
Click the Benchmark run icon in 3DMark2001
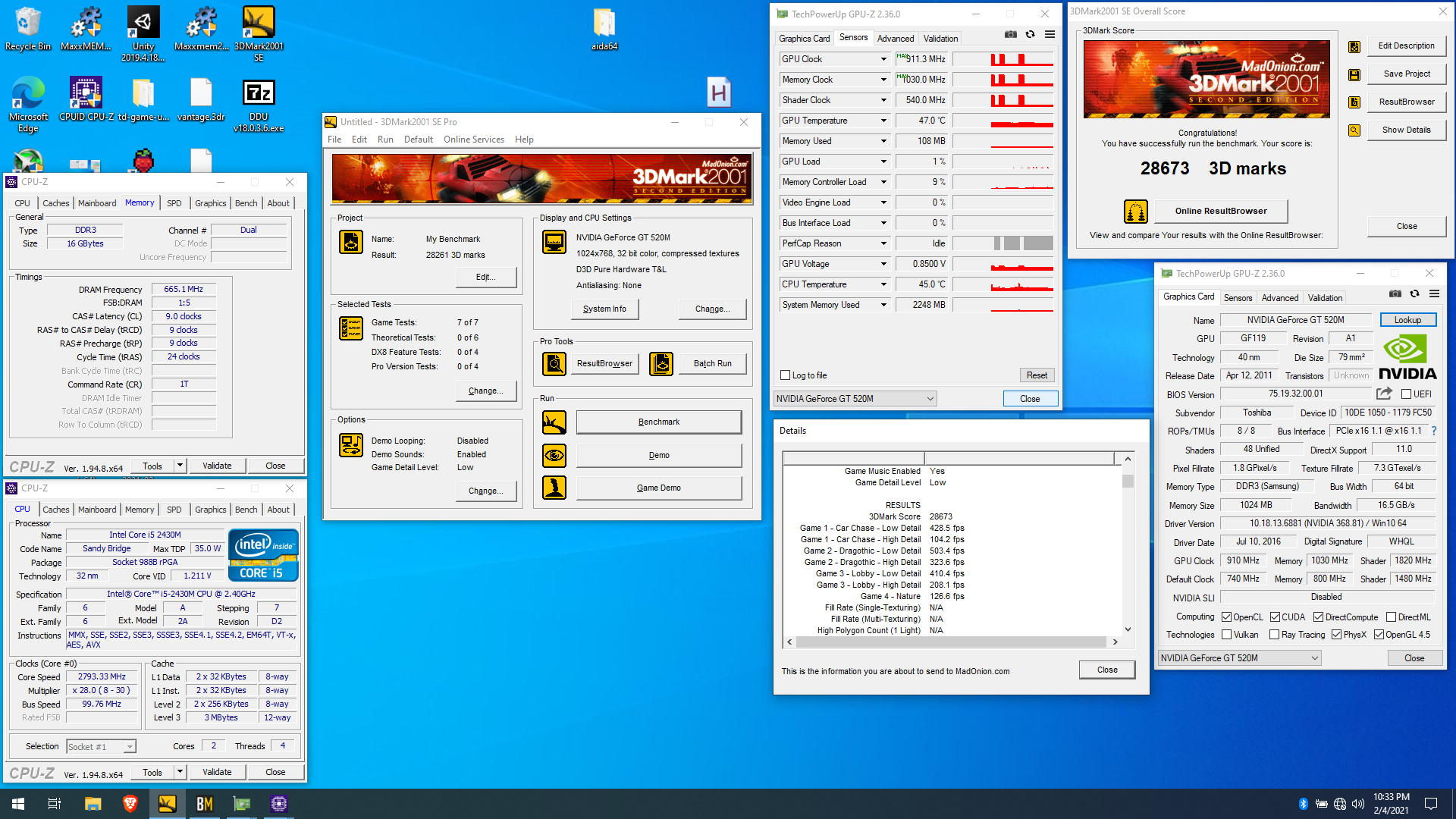tap(554, 422)
